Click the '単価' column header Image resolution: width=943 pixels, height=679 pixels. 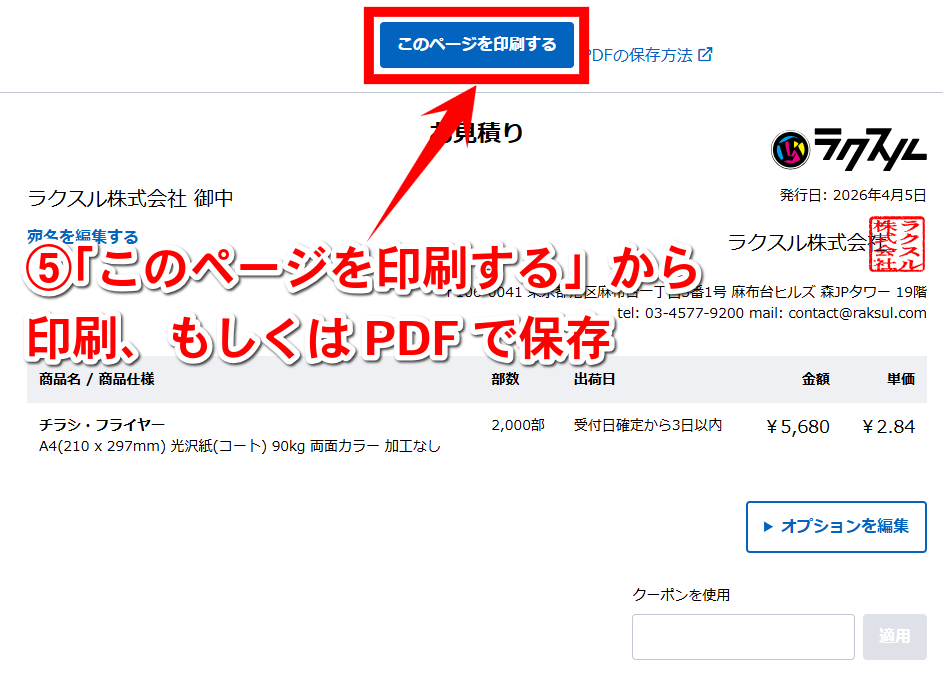pyautogui.click(x=900, y=380)
